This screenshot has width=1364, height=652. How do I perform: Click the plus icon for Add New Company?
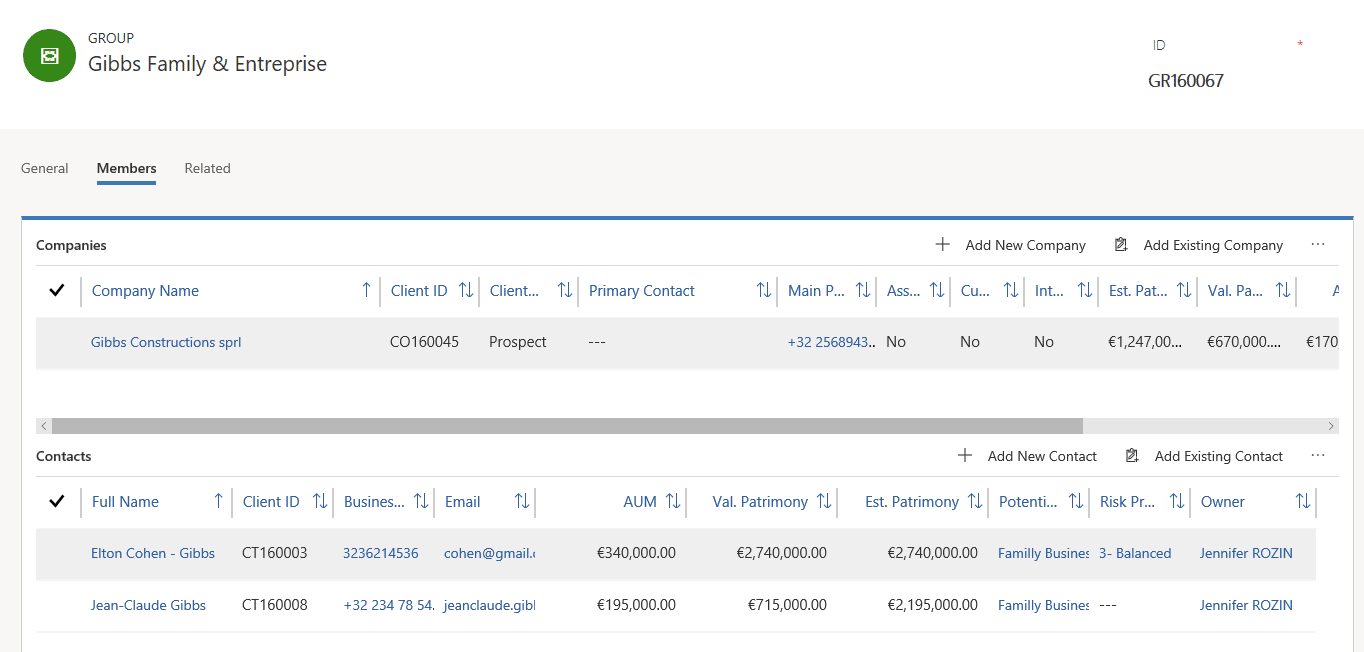pos(942,244)
